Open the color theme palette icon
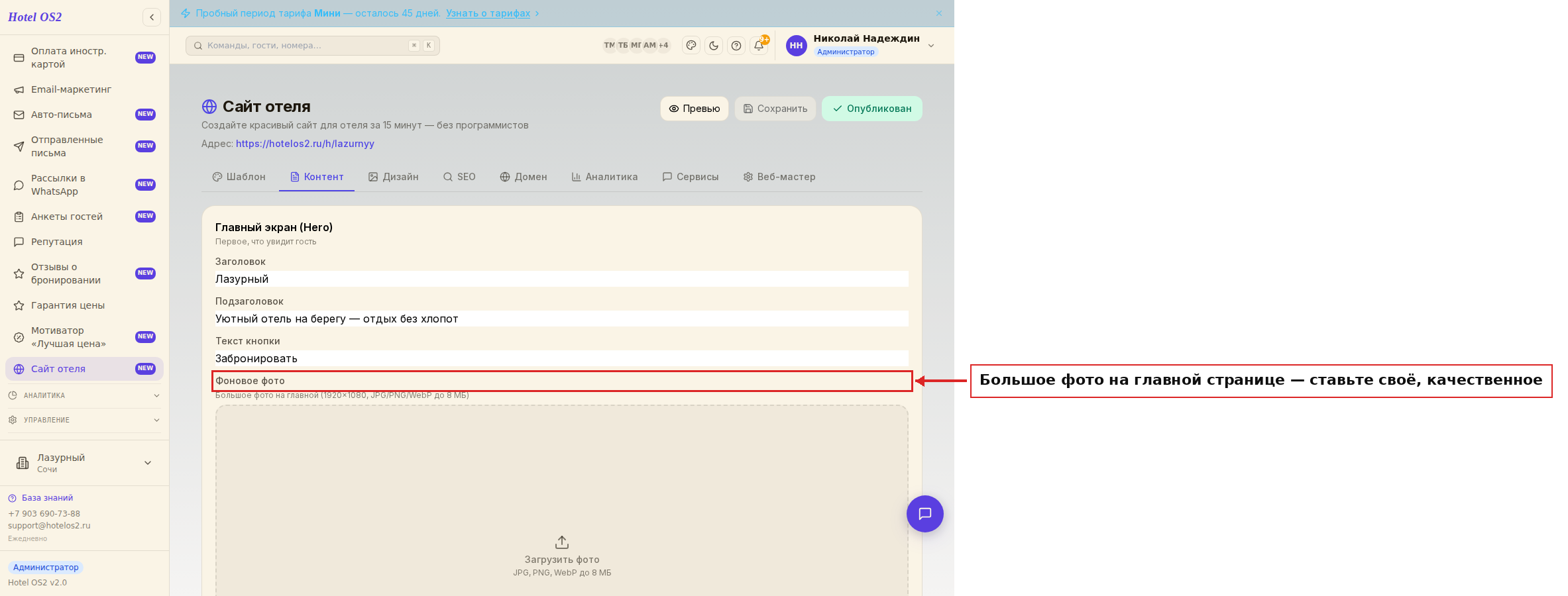The image size is (1568, 596). click(x=691, y=46)
